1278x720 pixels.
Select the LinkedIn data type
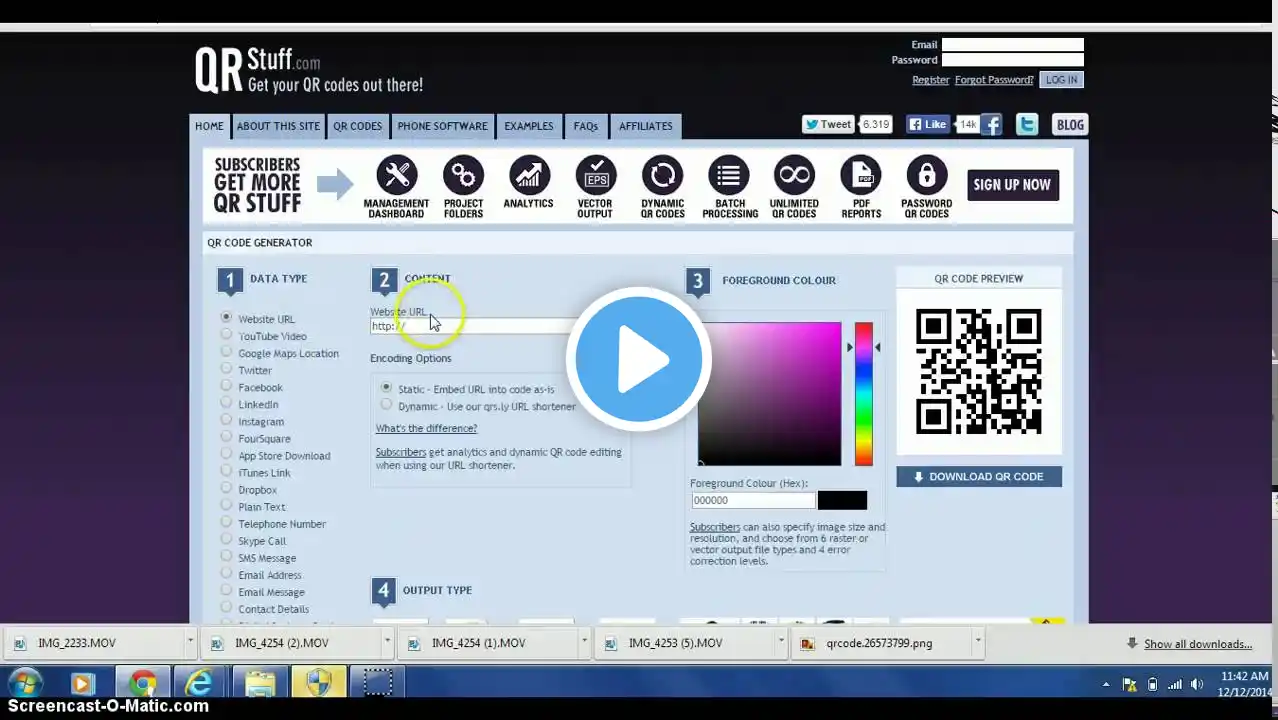coord(226,403)
